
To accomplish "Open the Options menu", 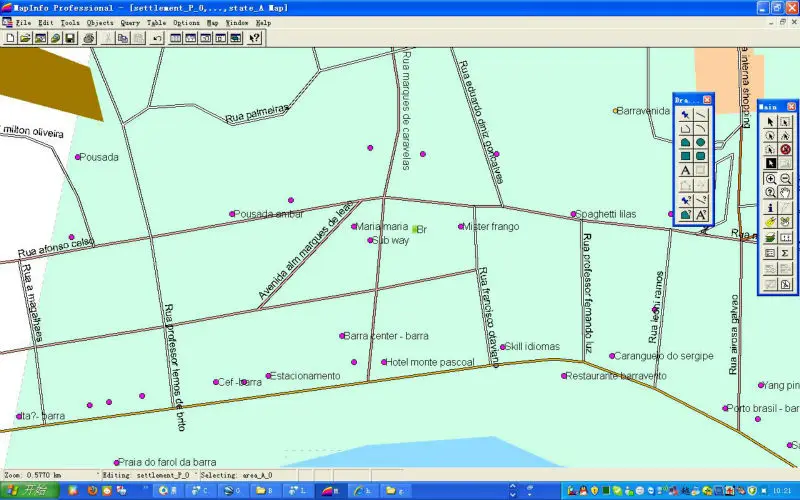I will coord(186,21).
